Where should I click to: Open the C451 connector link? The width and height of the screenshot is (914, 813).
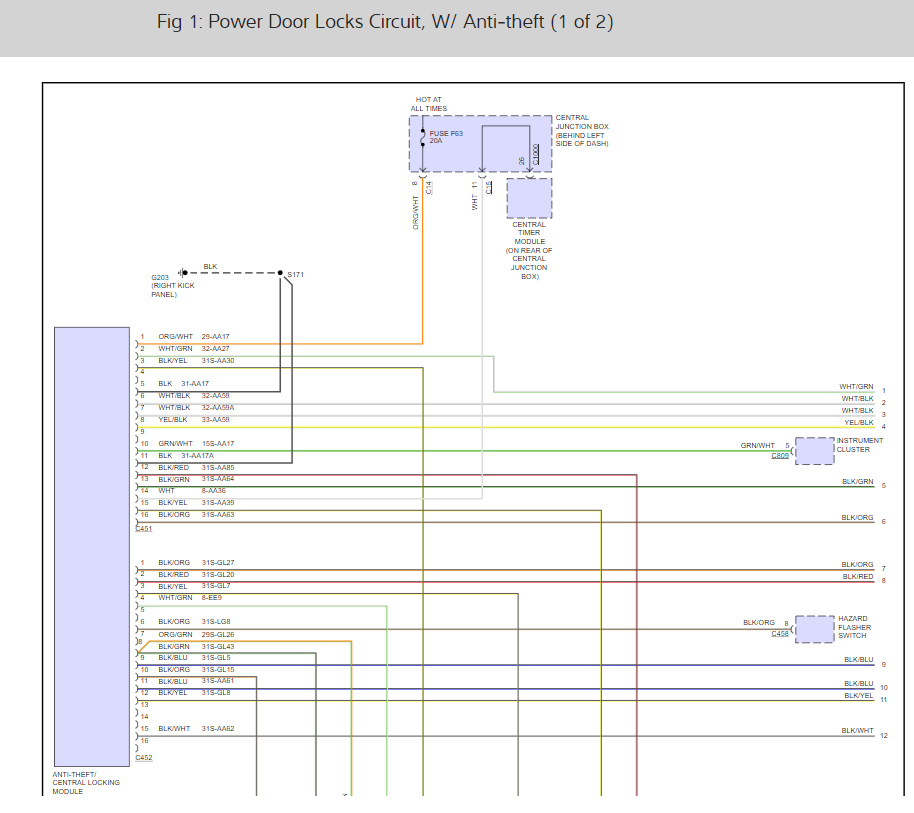pos(144,527)
